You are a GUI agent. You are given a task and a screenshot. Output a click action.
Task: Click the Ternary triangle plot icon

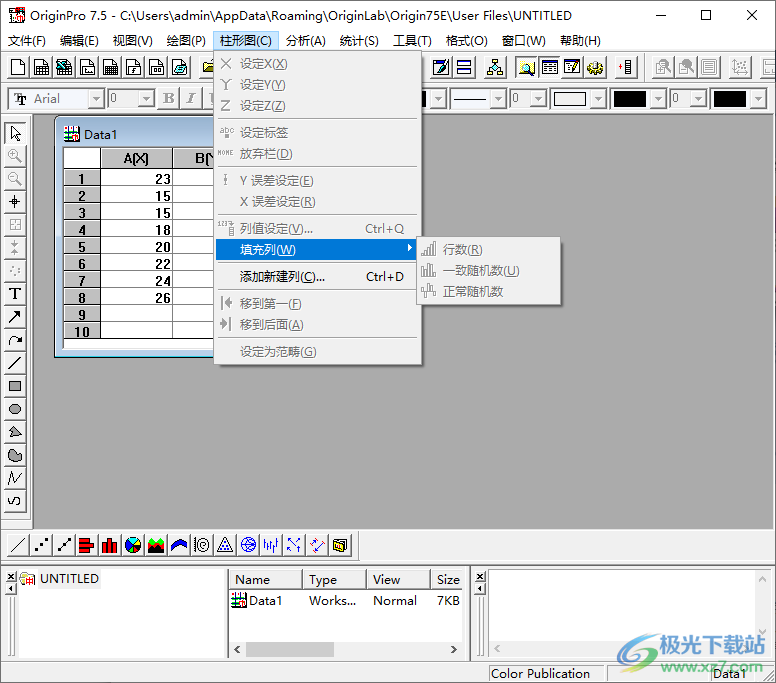click(225, 545)
